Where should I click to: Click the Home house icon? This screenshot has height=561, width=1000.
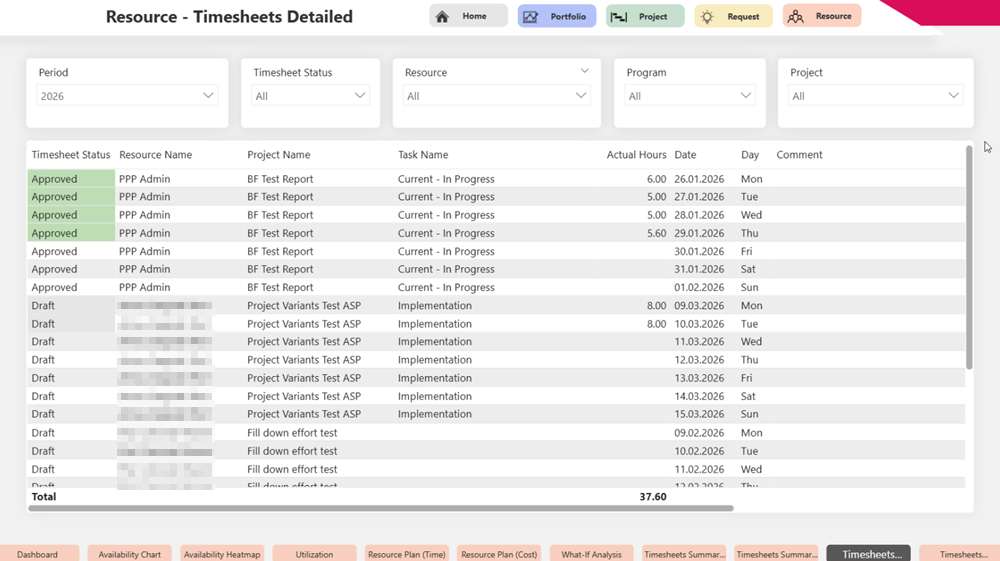tap(442, 17)
